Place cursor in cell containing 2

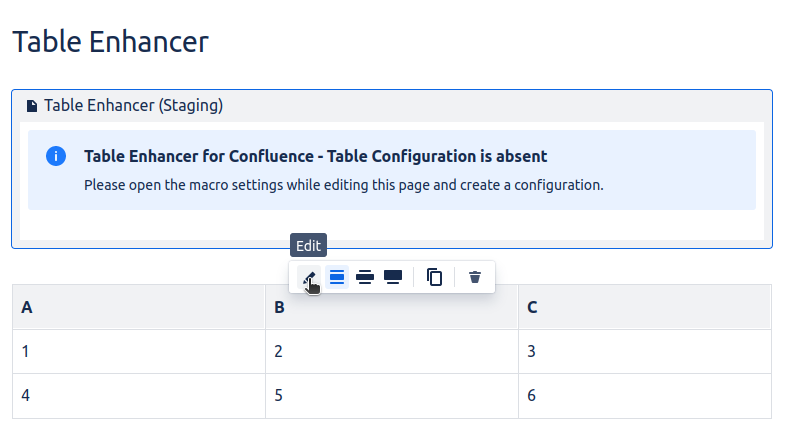[391, 351]
